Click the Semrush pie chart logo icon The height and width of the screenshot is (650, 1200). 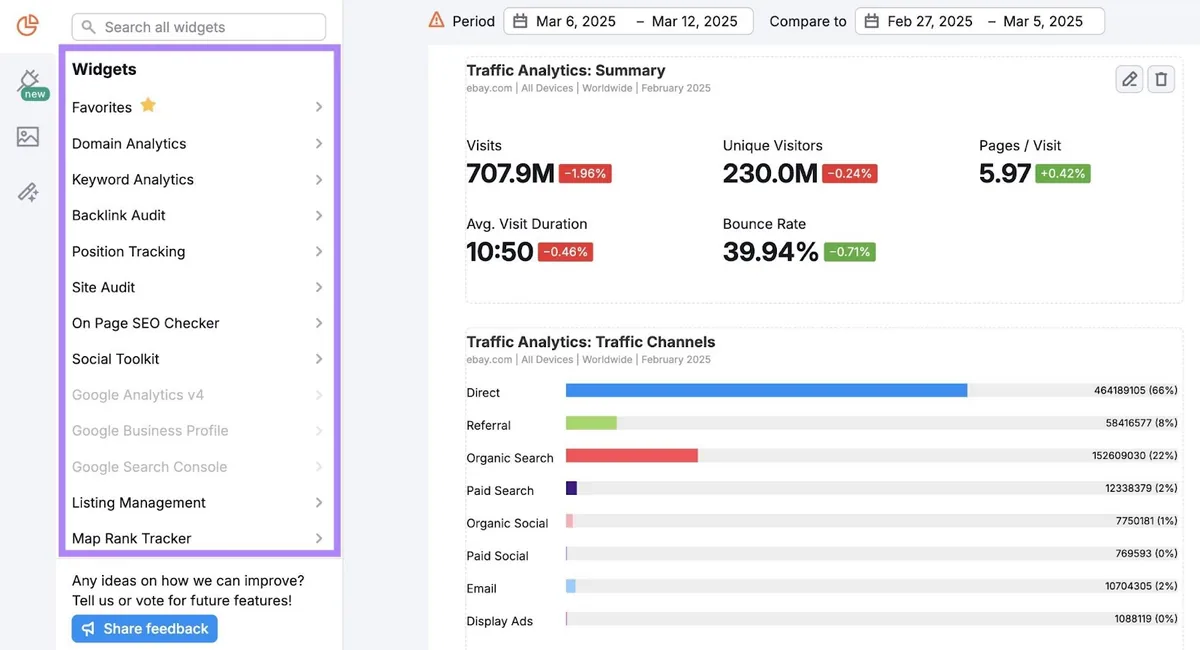pos(28,25)
